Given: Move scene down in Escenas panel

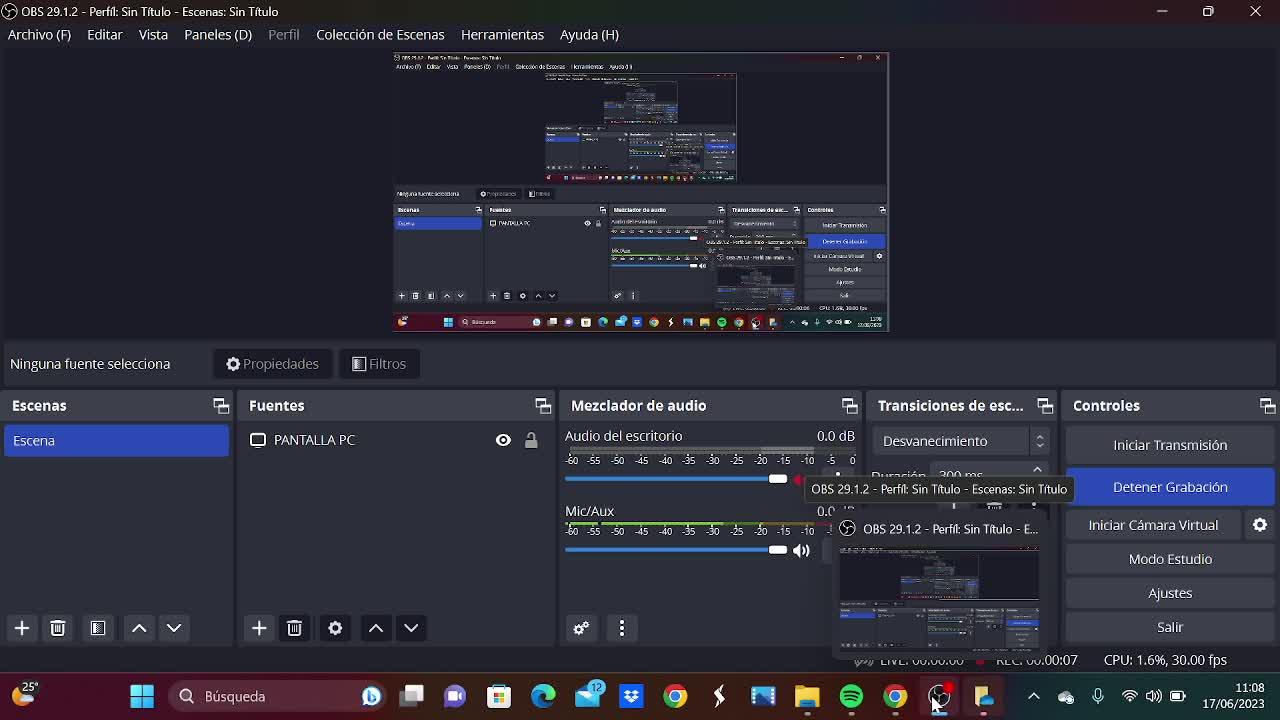Looking at the screenshot, I should [174, 628].
